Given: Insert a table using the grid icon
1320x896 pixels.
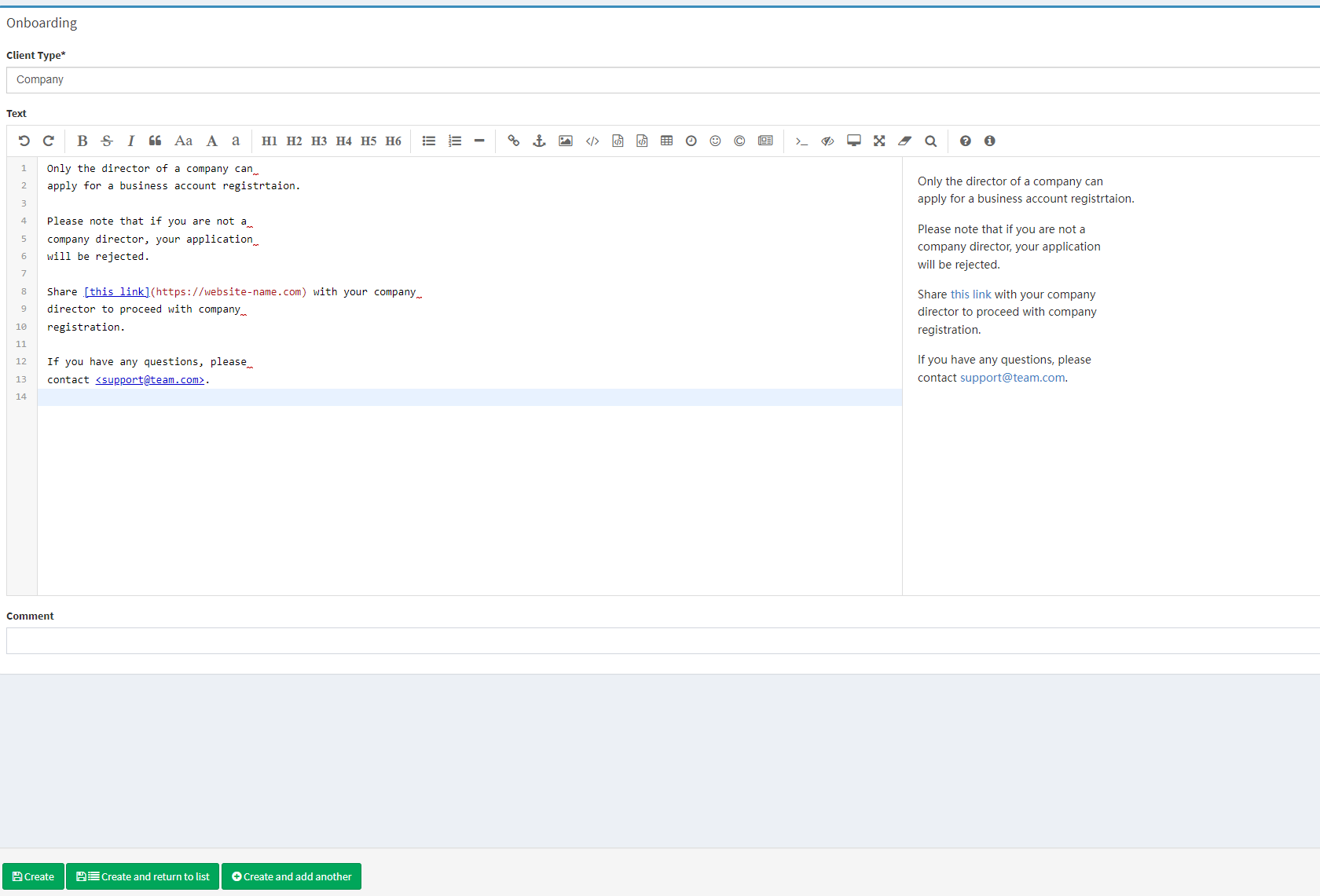Looking at the screenshot, I should click(666, 141).
